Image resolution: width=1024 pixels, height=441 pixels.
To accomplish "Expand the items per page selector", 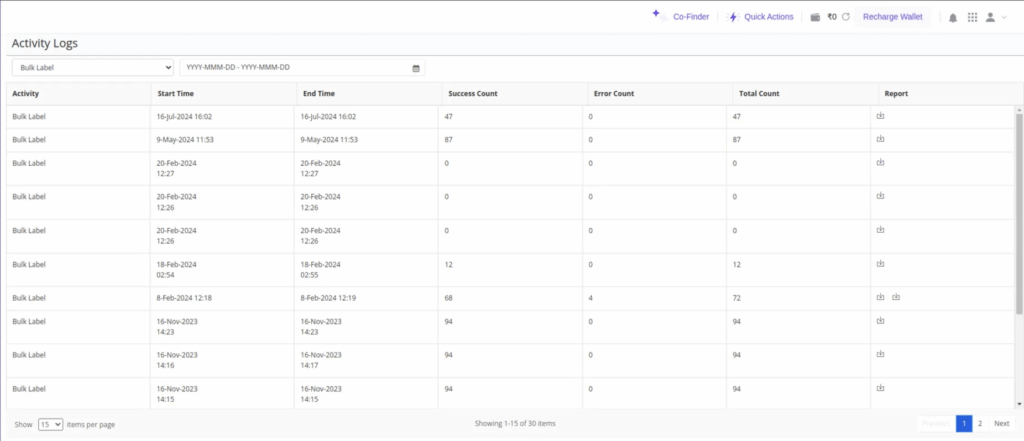I will [x=51, y=424].
